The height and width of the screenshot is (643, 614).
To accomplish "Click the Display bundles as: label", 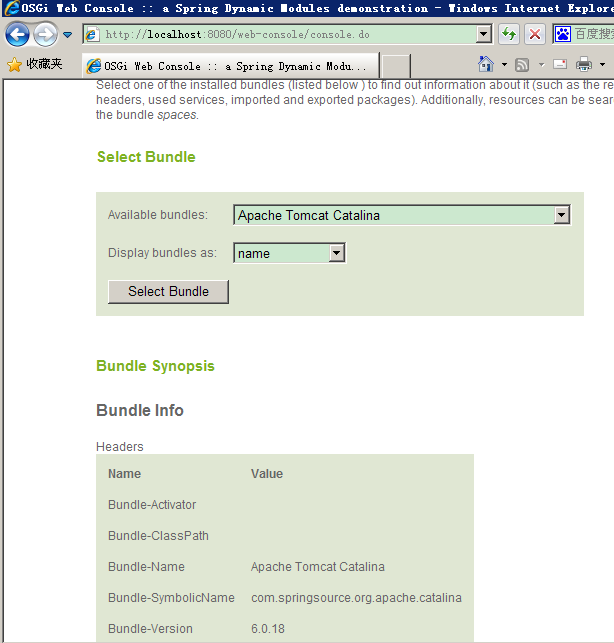I will (162, 253).
